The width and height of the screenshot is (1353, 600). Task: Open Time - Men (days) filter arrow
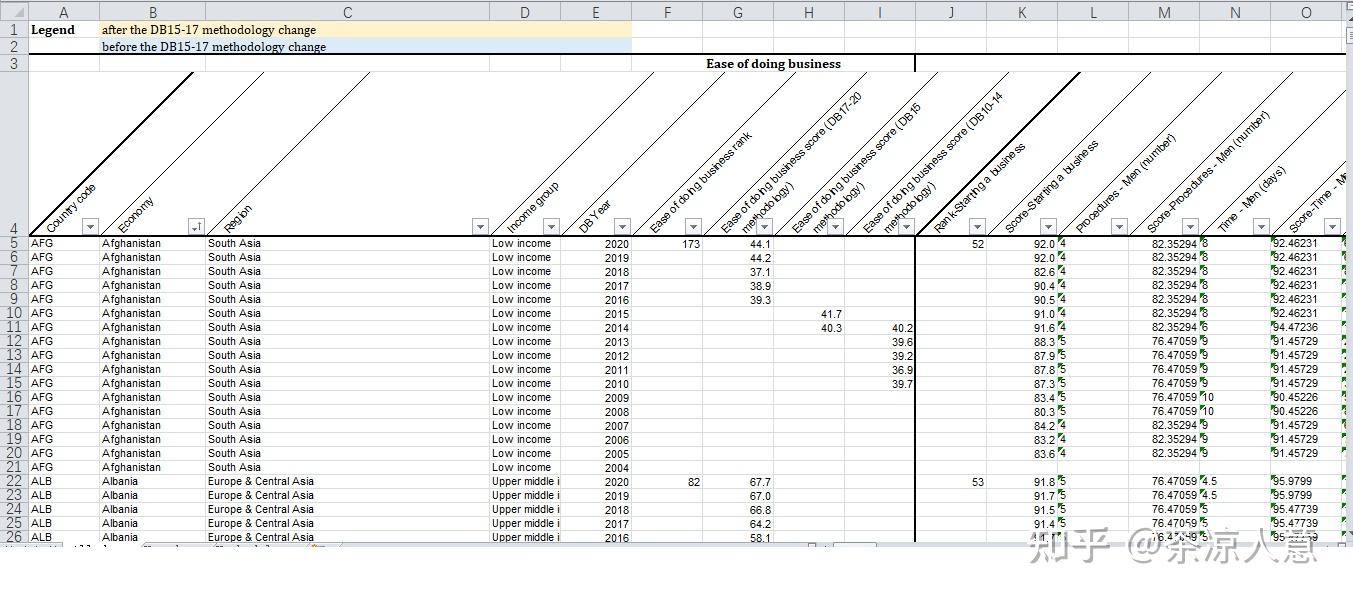(1261, 227)
